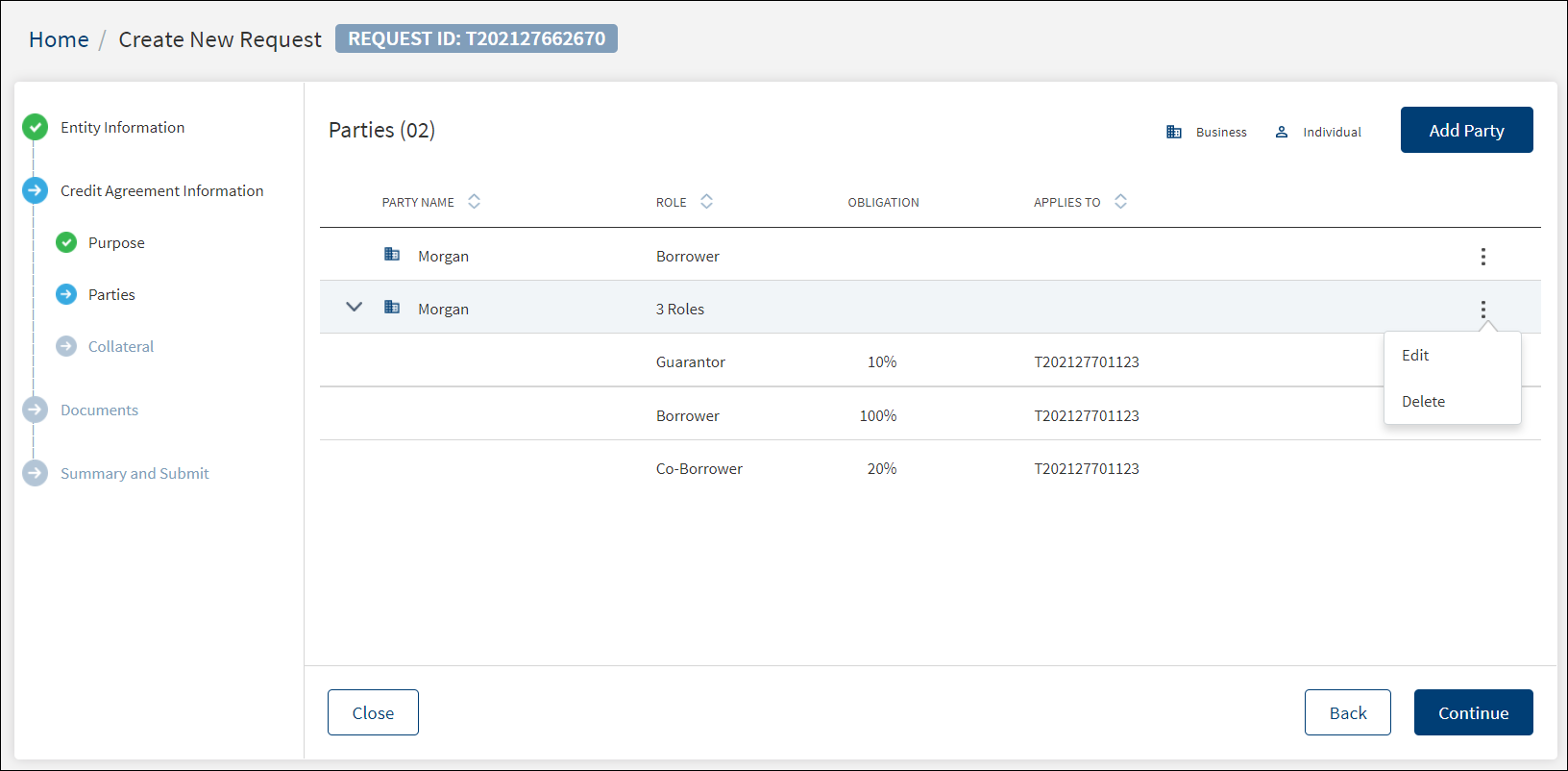Image resolution: width=1568 pixels, height=771 pixels.
Task: Click the grey arrow icon next to Collateral
Action: (66, 346)
